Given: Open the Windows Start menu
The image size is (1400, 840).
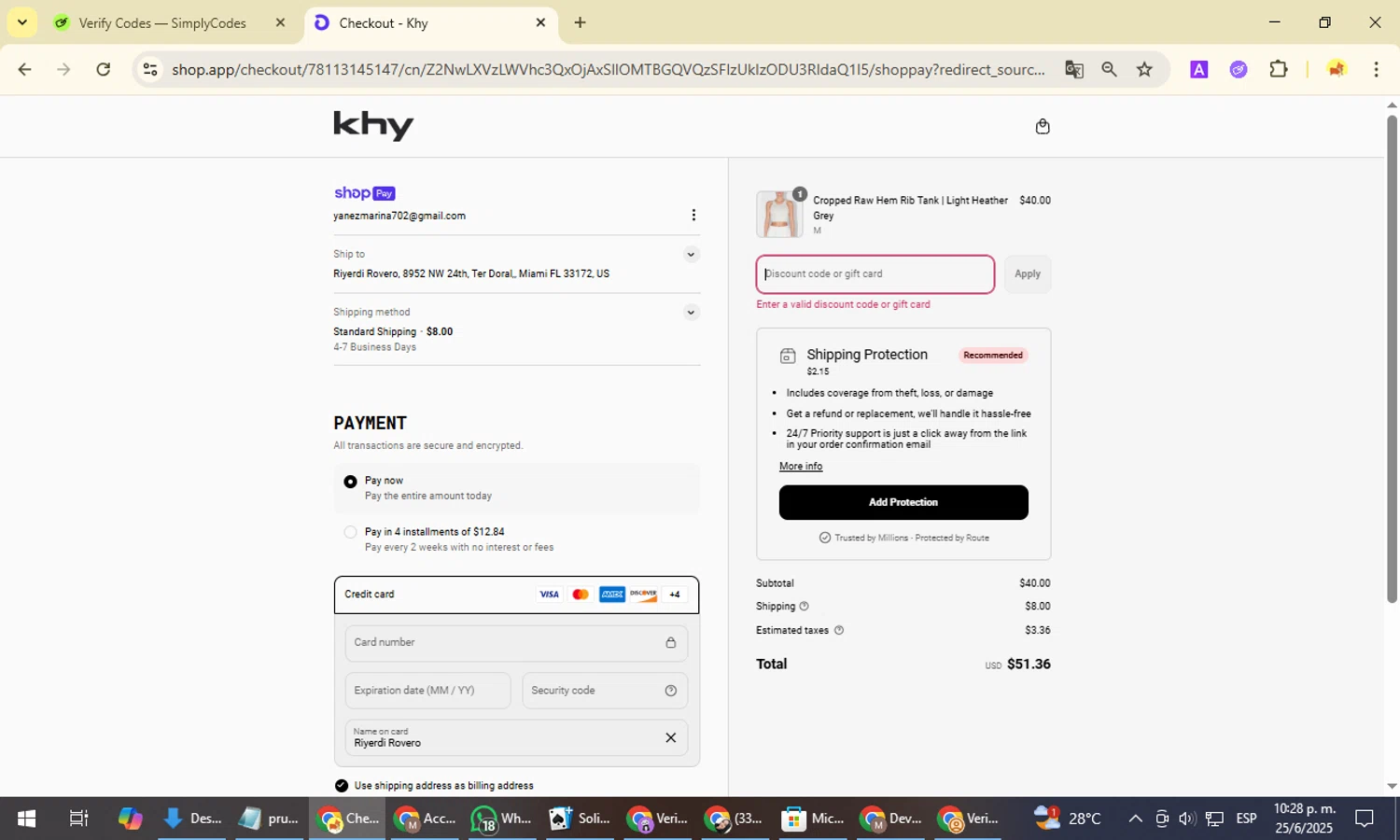Looking at the screenshot, I should point(26,819).
